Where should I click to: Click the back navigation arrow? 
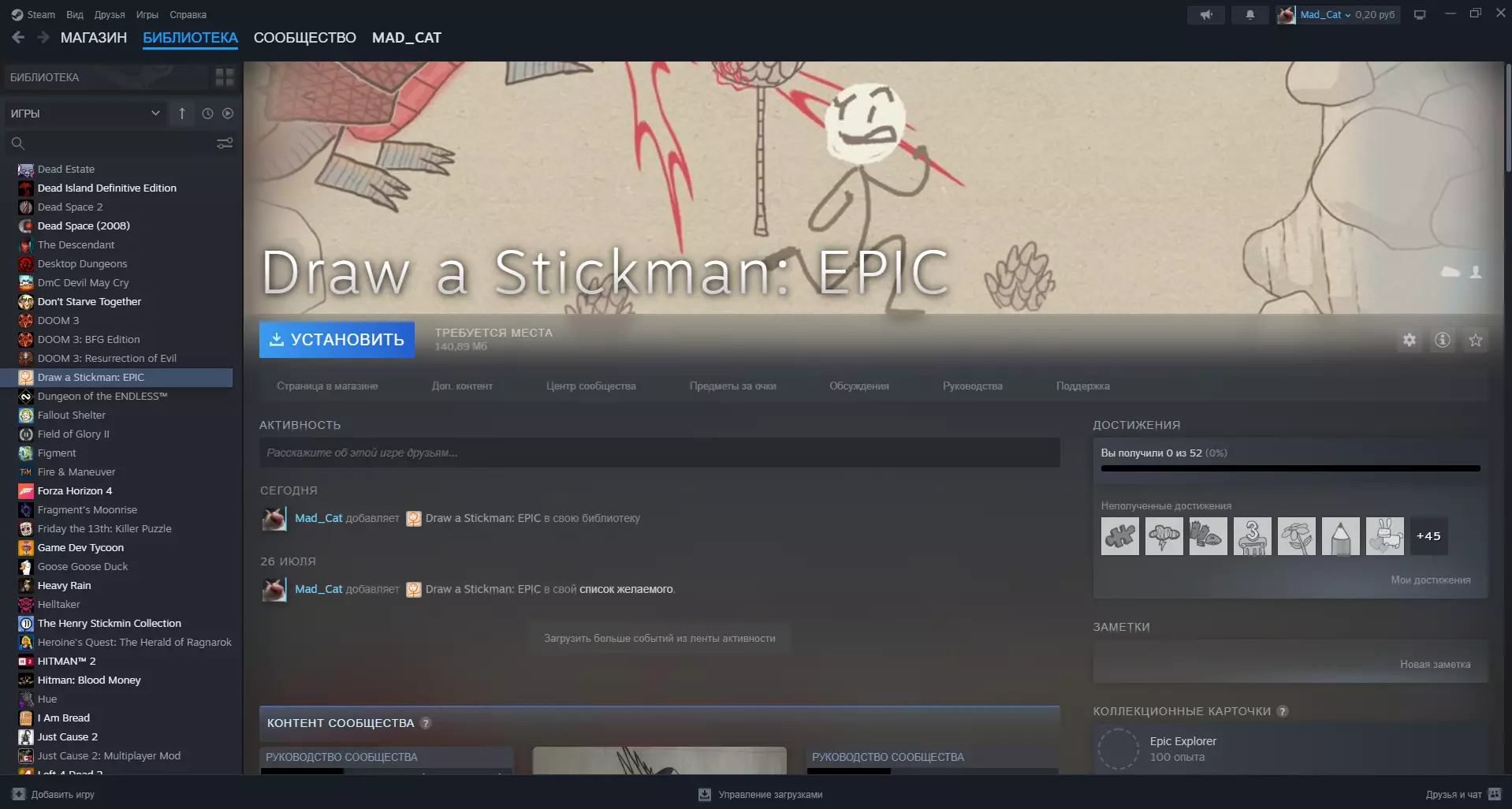tap(18, 37)
